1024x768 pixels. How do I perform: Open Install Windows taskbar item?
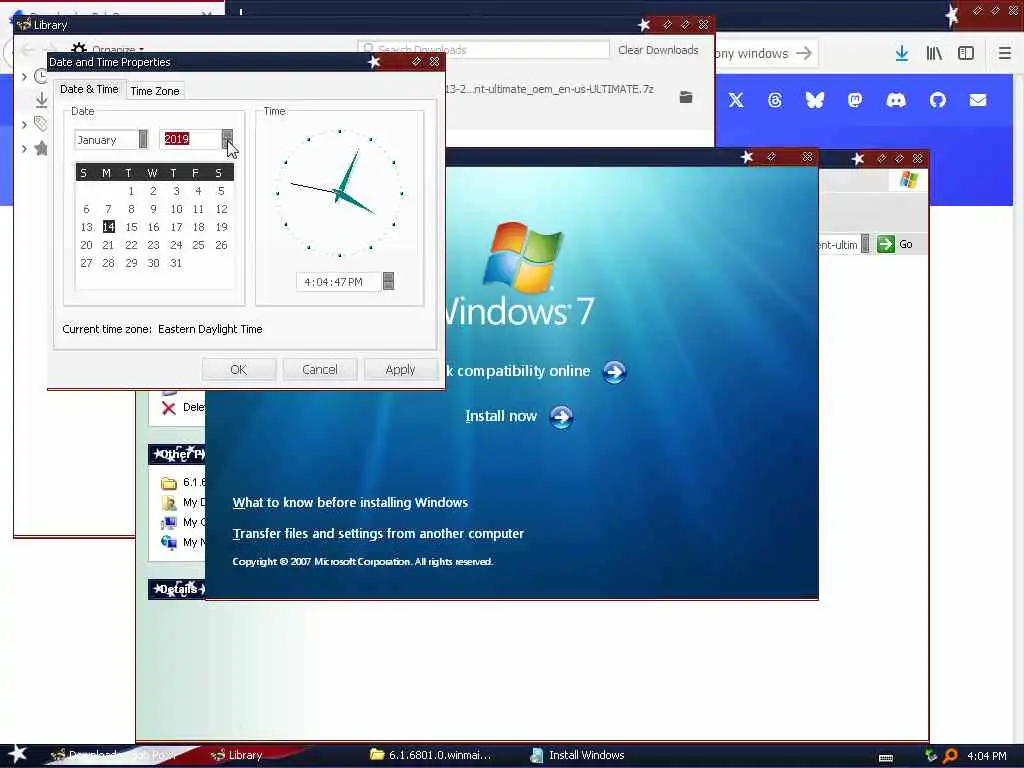pos(577,755)
